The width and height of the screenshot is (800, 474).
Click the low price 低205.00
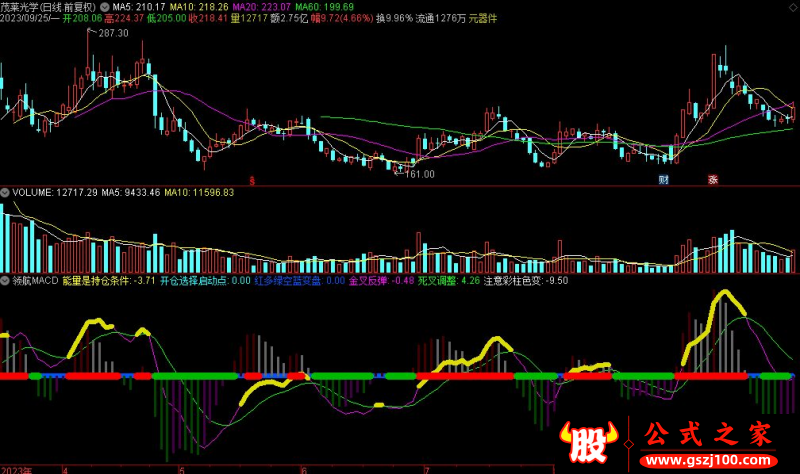pyautogui.click(x=166, y=19)
